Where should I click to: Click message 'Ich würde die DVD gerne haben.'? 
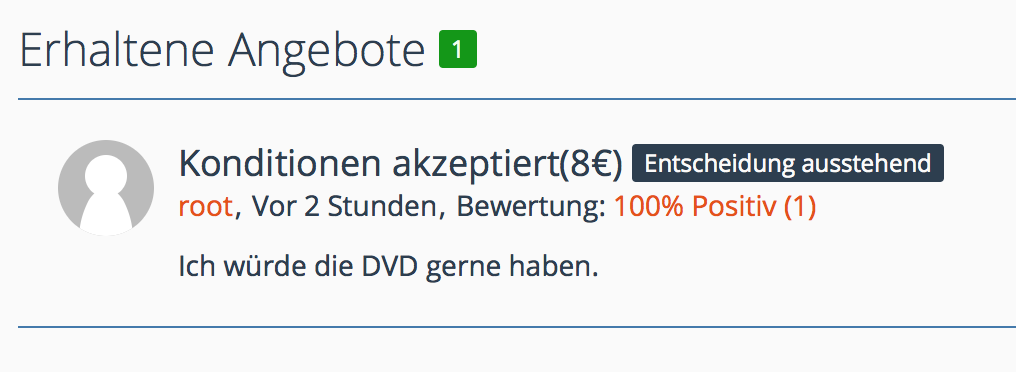(x=388, y=266)
